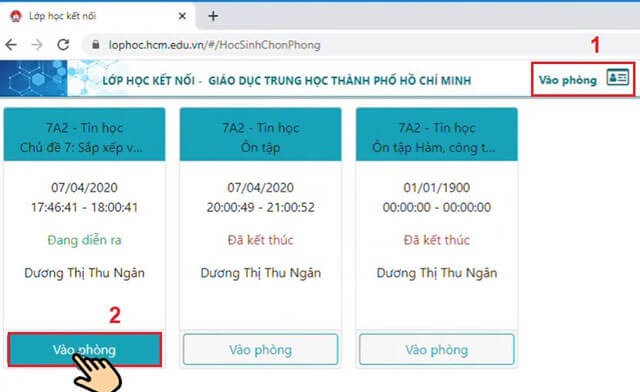Click the 17:46:41 - 18:00:41 time text
640x392 pixels.
pyautogui.click(x=84, y=207)
